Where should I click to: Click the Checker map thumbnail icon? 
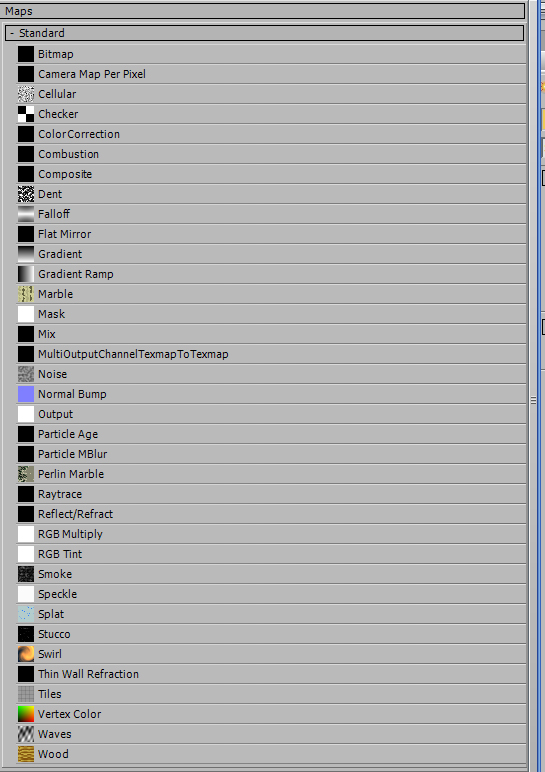[x=26, y=114]
